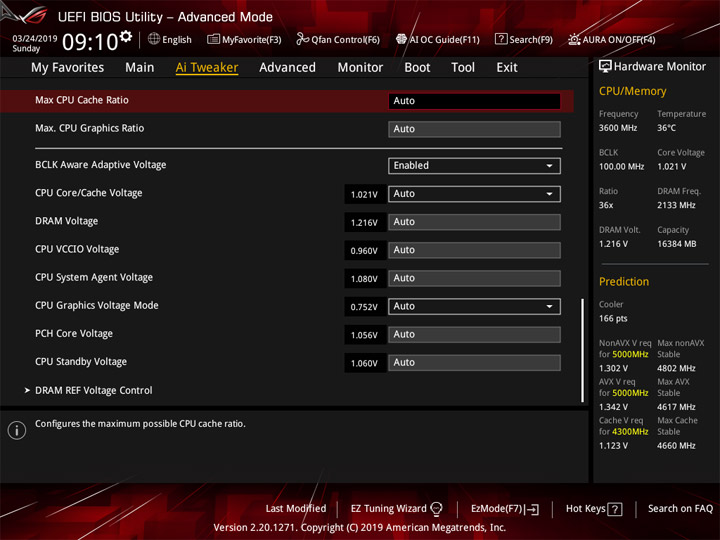Launch EZ Tuning Wizard text

388,509
